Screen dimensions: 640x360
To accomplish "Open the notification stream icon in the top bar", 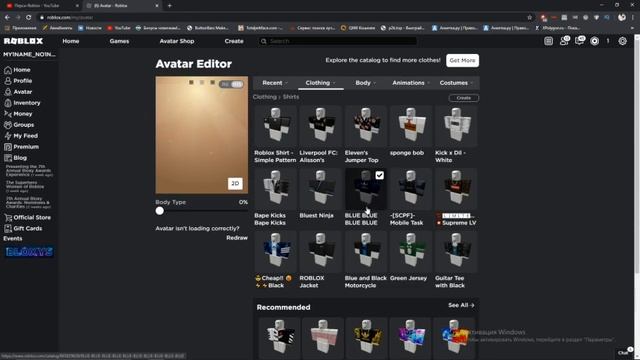I will 549,41.
